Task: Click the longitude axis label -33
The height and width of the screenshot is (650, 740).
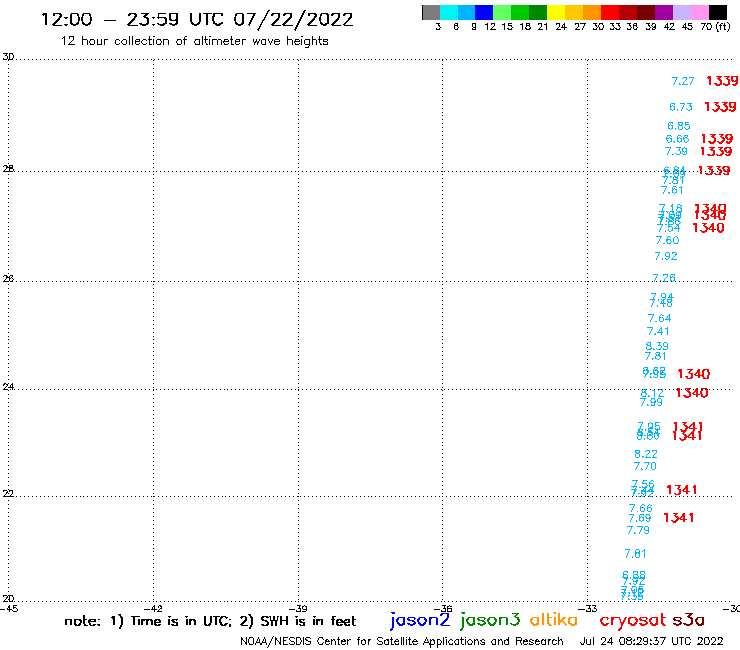Action: click(x=588, y=609)
